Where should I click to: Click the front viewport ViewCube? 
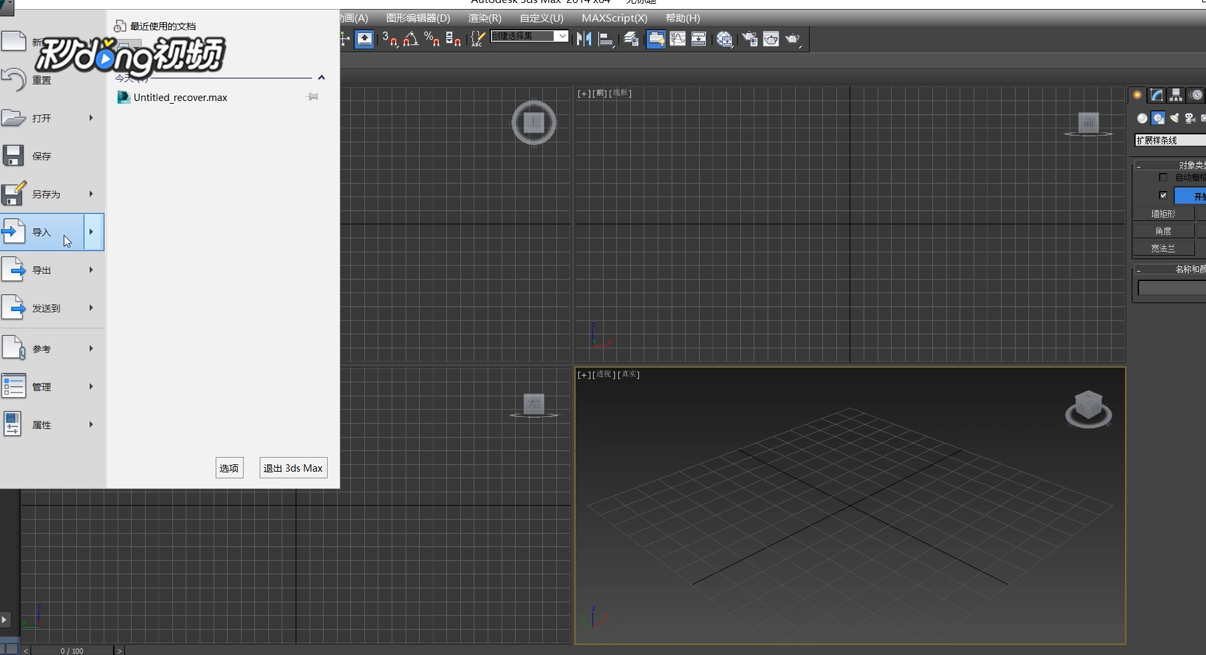coord(1088,123)
